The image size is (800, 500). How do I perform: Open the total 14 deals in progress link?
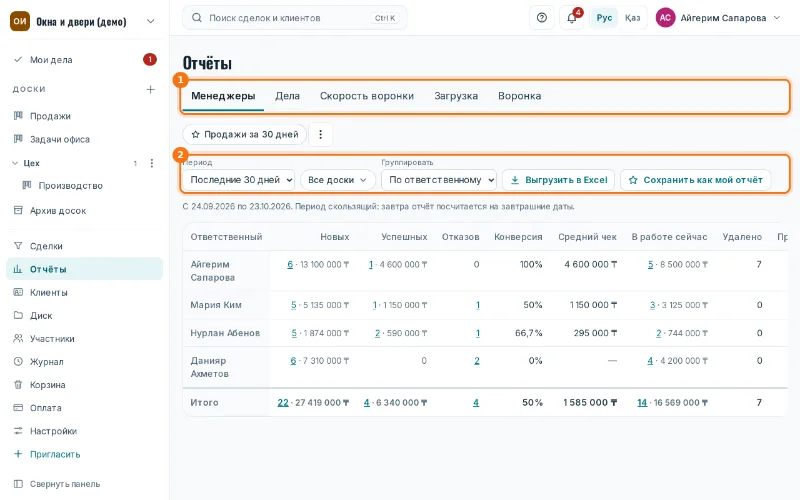click(x=642, y=403)
